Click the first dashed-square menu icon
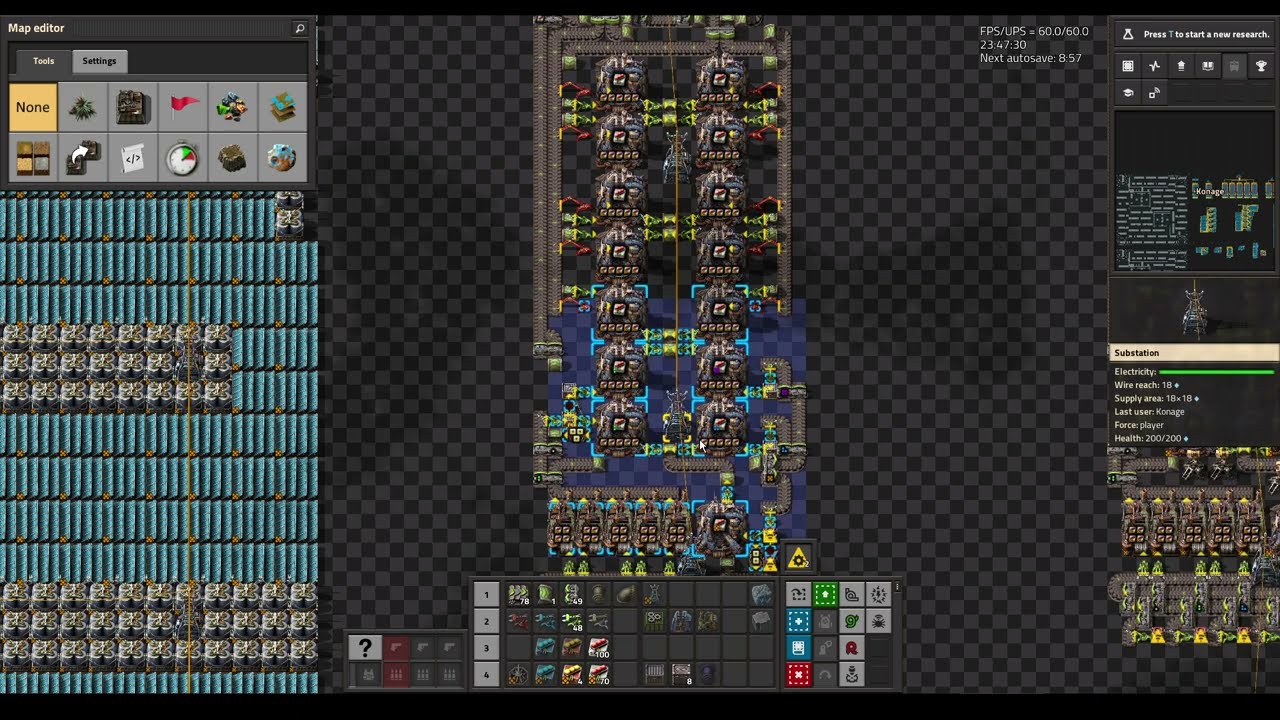Screen dimensions: 1280x720 1128,66
